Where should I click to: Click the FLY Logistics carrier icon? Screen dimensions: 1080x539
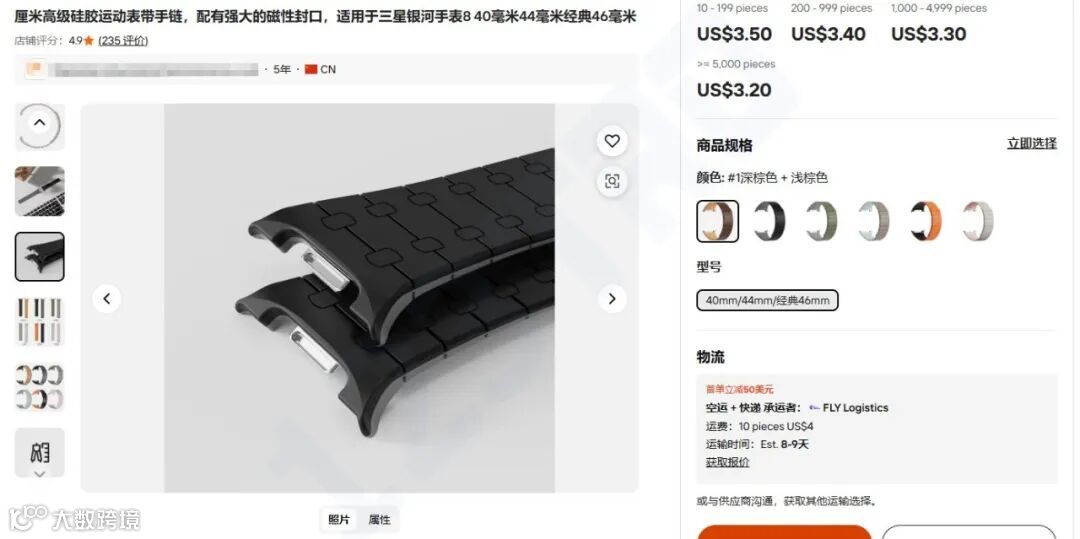[x=814, y=408]
